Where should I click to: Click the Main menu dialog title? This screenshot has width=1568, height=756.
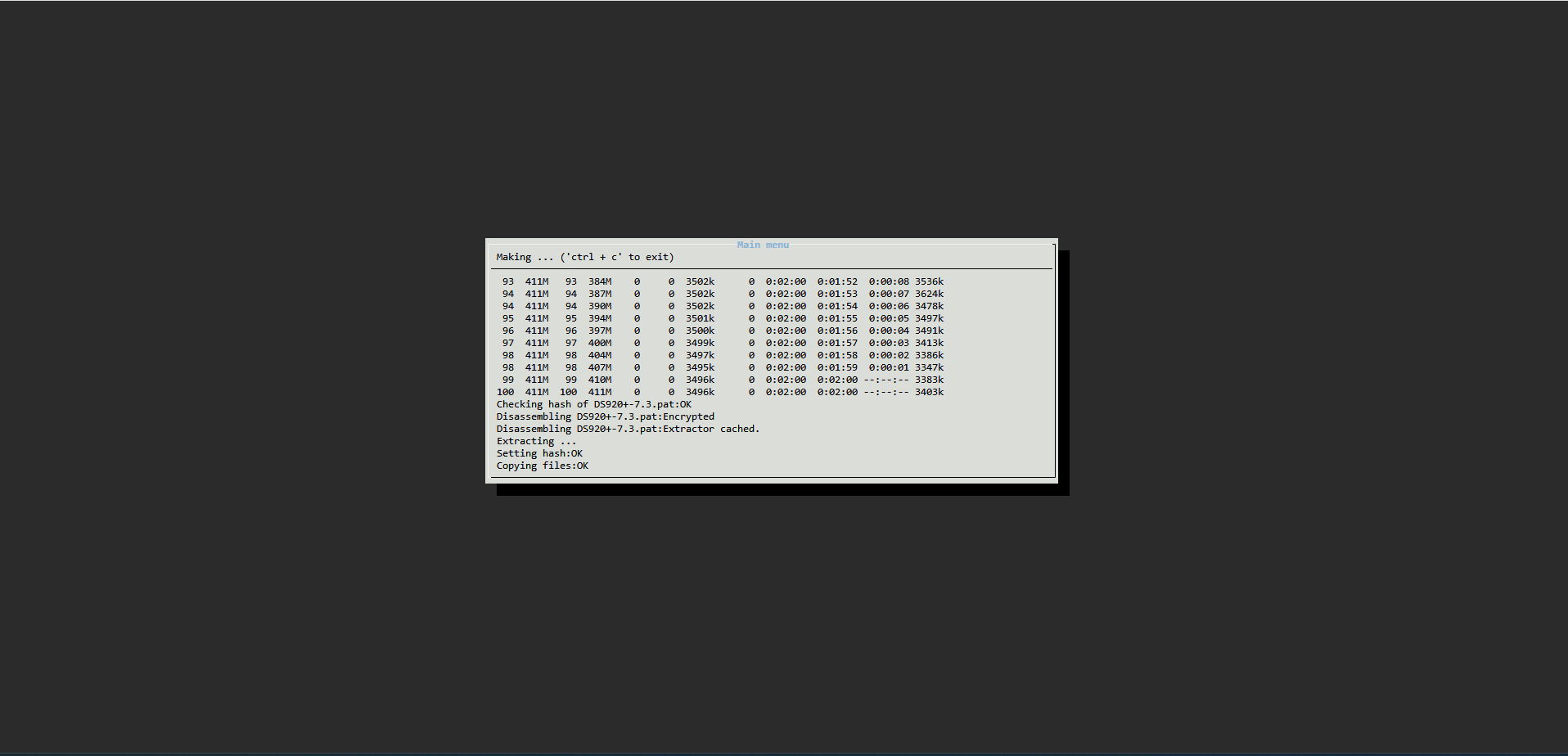[x=763, y=245]
